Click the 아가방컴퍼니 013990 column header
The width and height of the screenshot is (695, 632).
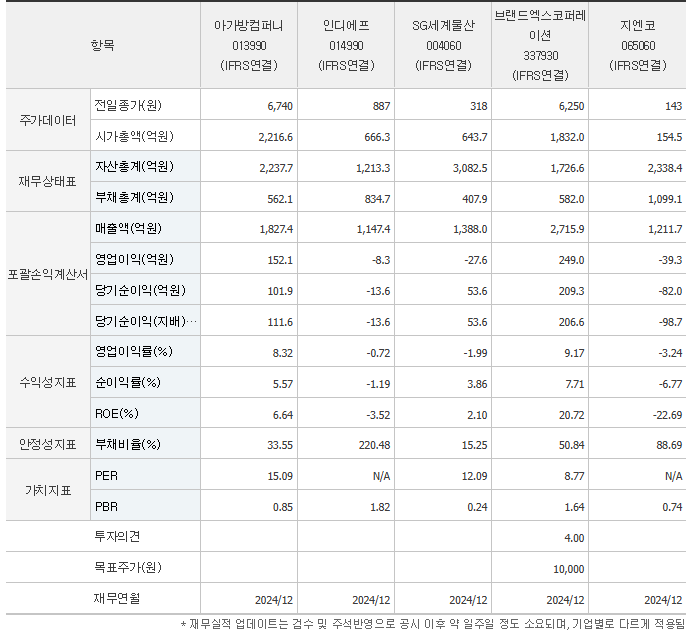249,45
